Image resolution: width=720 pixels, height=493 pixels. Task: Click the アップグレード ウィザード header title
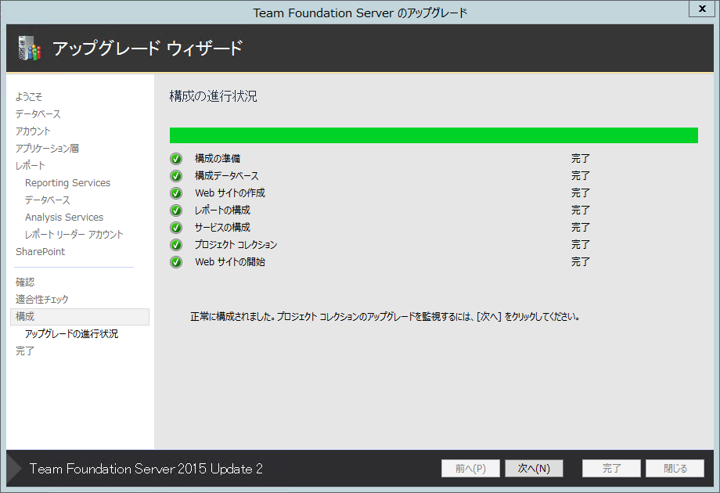coord(147,48)
